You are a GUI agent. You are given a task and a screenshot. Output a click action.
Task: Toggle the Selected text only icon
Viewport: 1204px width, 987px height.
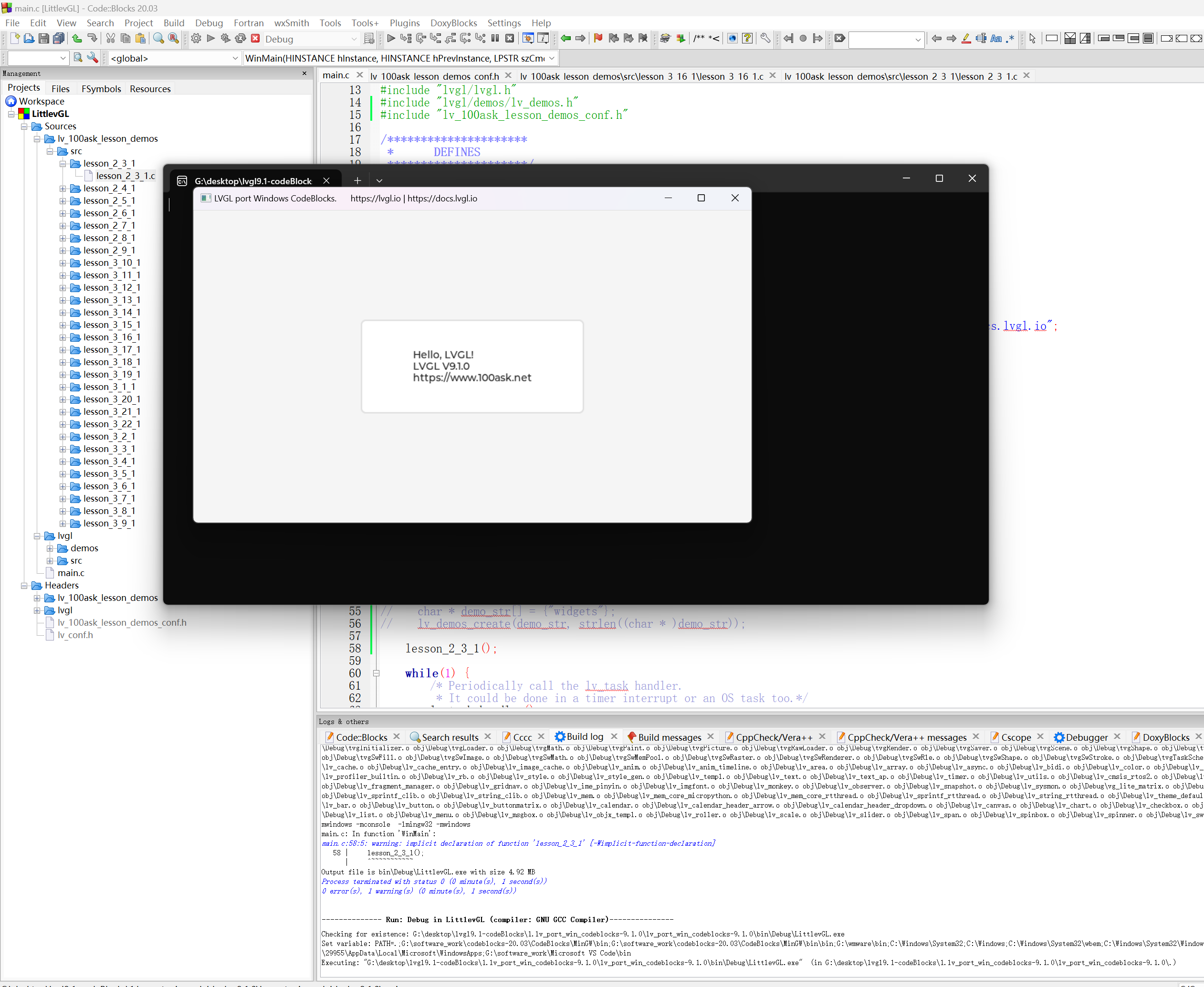(981, 39)
